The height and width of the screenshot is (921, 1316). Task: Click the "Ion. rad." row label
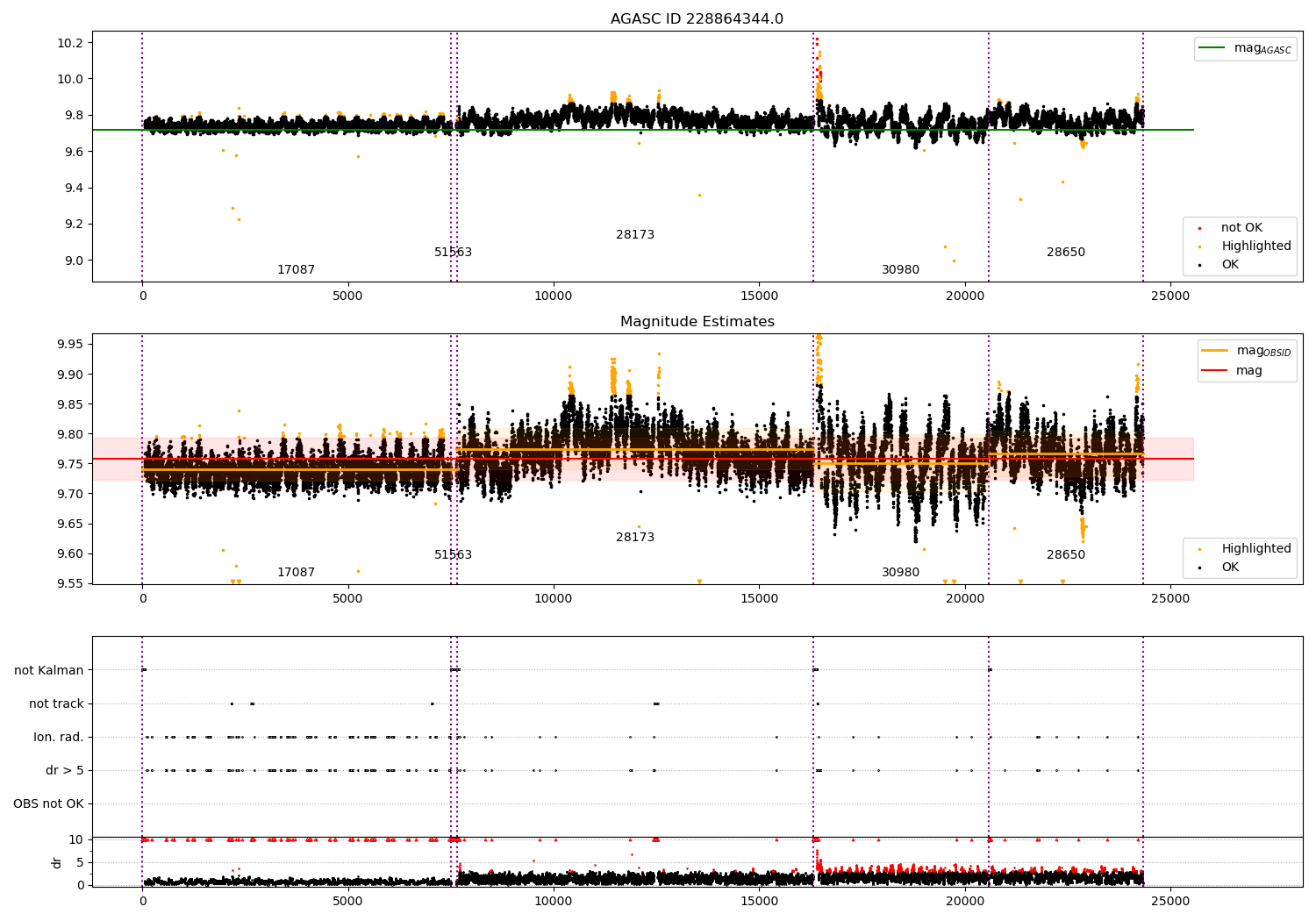59,738
